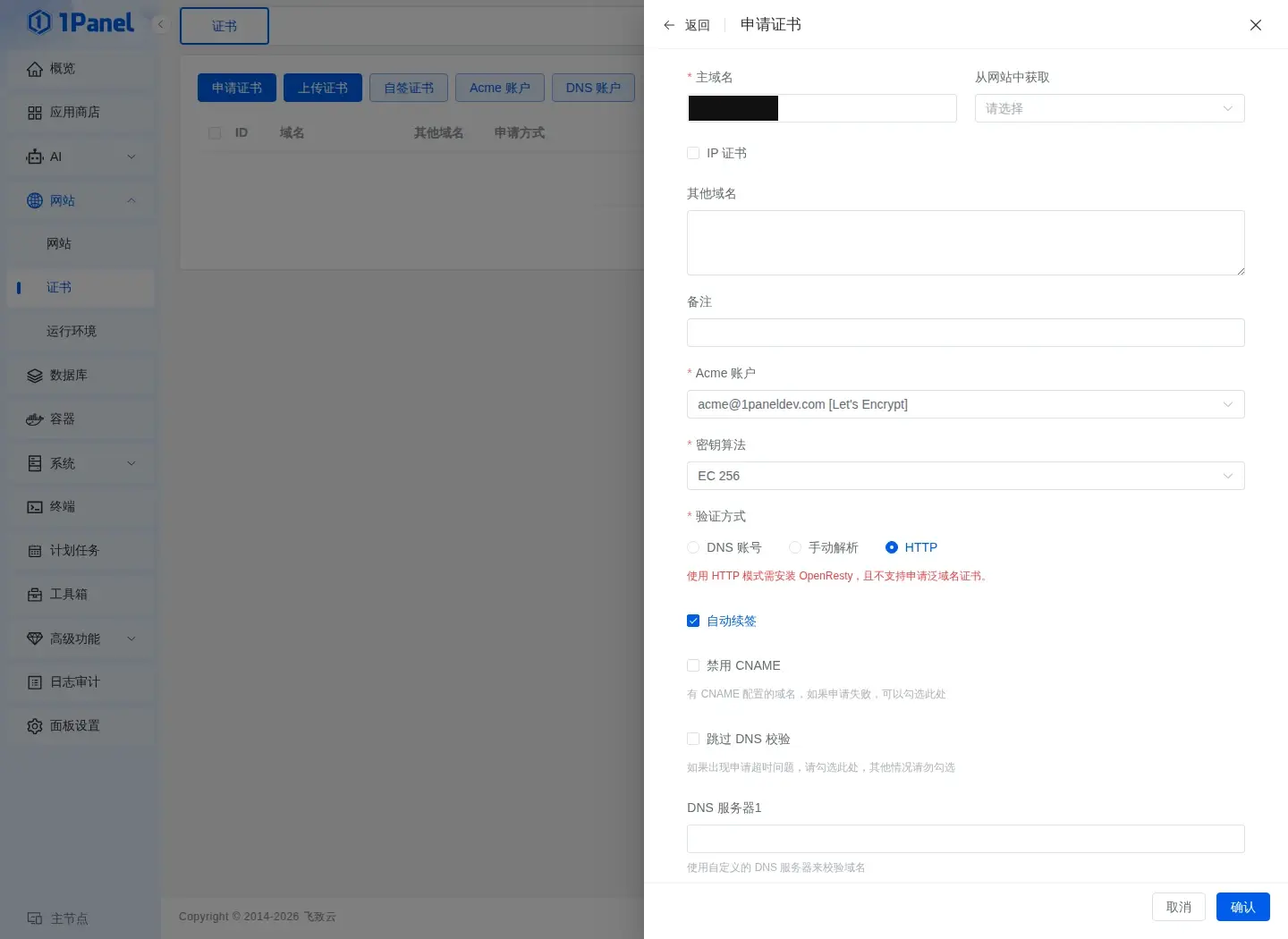Click the DNS 账户 button
Image resolution: width=1288 pixels, height=939 pixels.
point(593,88)
